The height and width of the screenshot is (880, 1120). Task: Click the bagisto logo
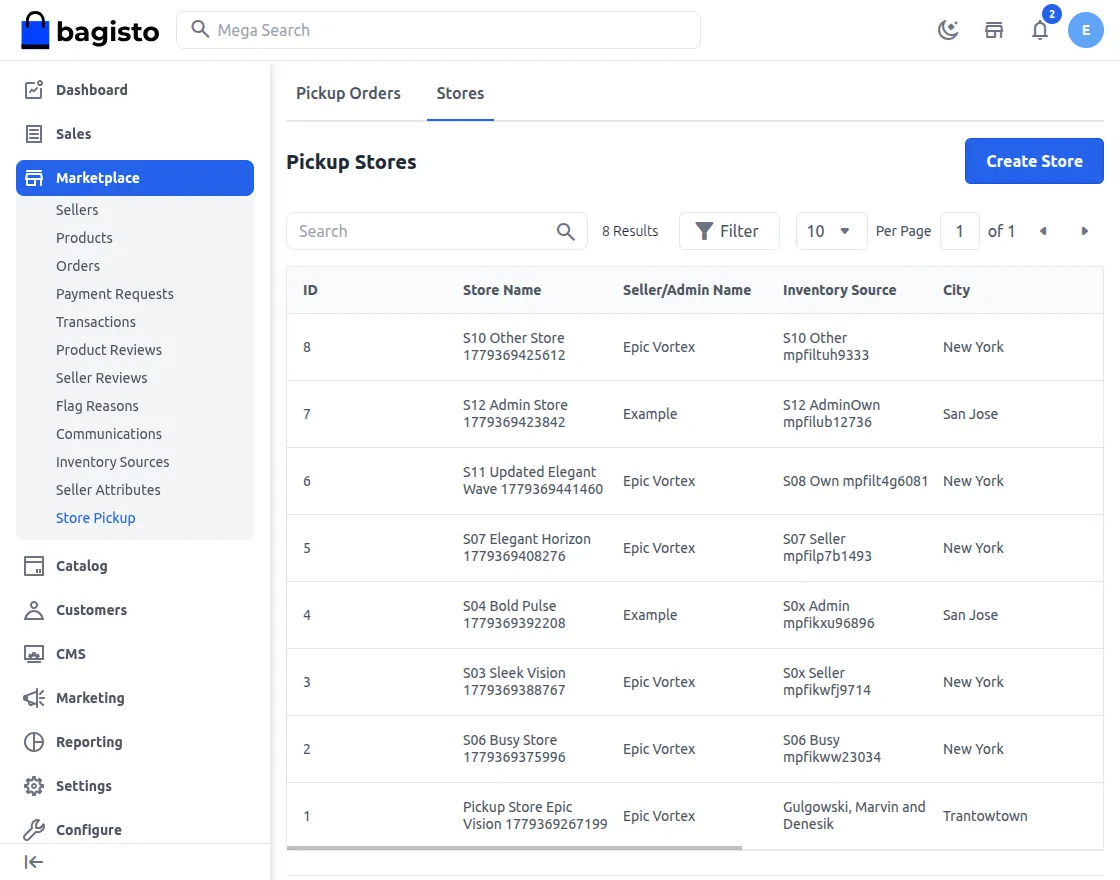point(90,30)
